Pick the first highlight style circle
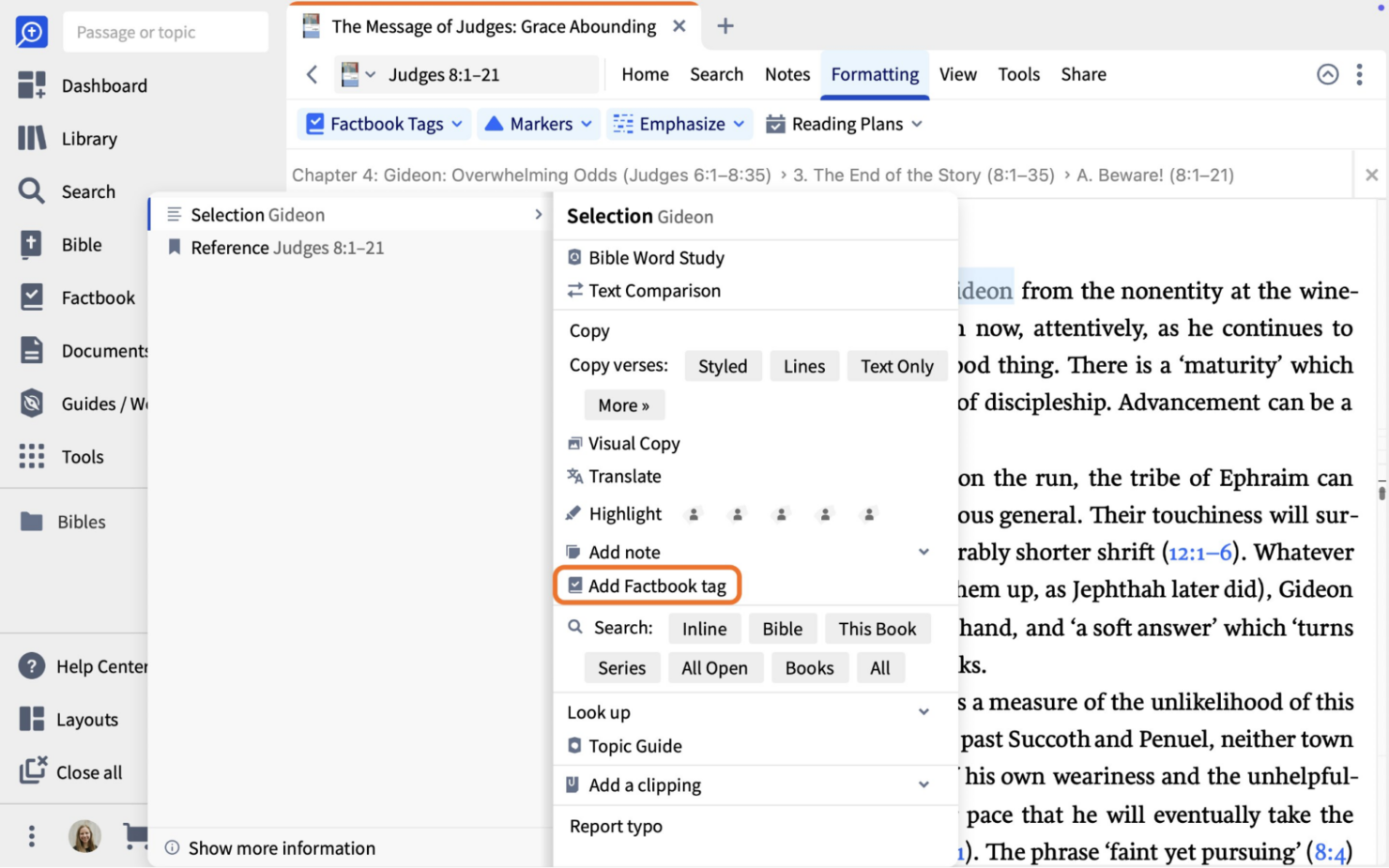1389x868 pixels. point(693,513)
